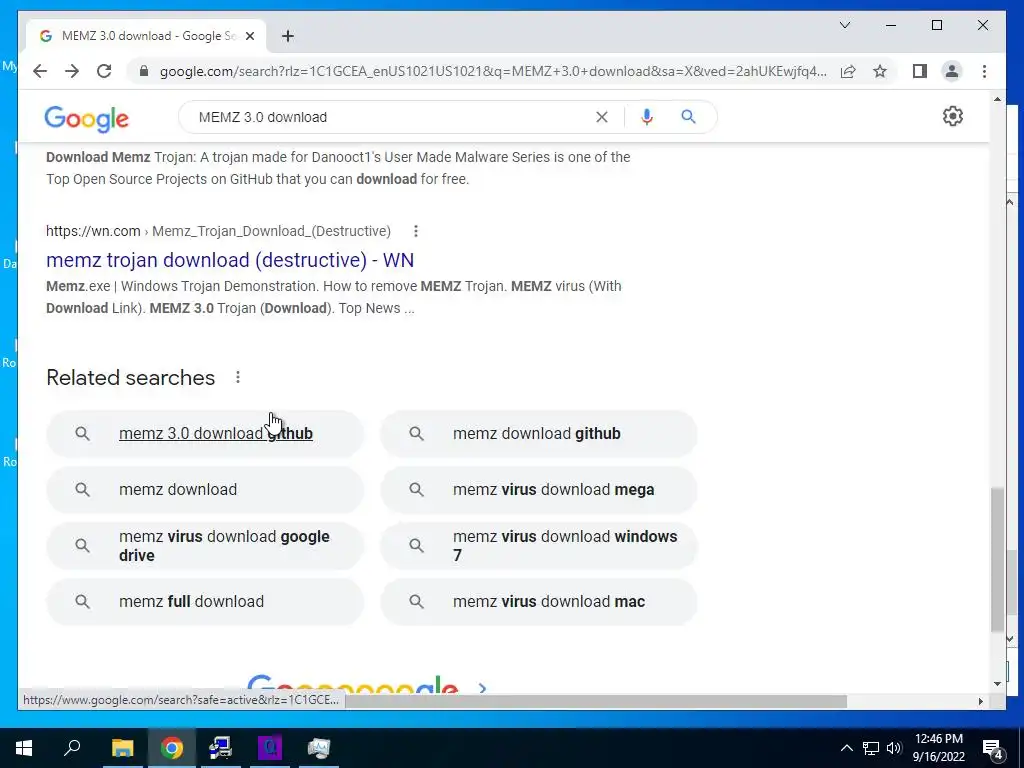
Task: Search memz virus download windows 7
Action: (539, 546)
